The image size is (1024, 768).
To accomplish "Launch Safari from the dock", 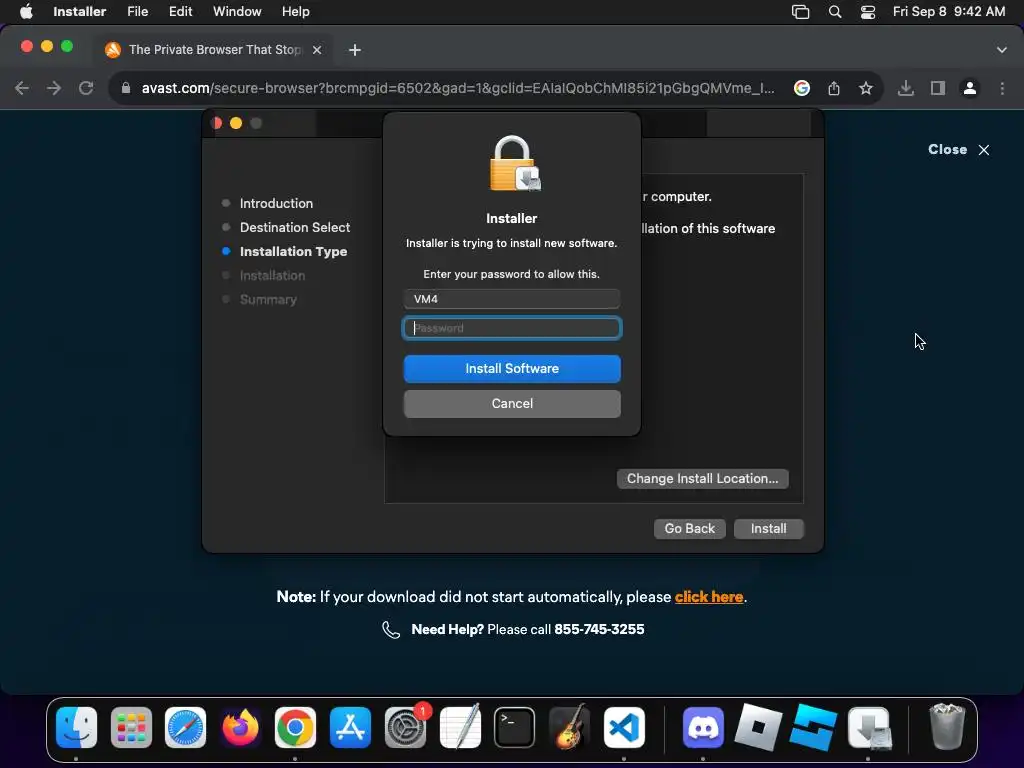I will point(185,727).
